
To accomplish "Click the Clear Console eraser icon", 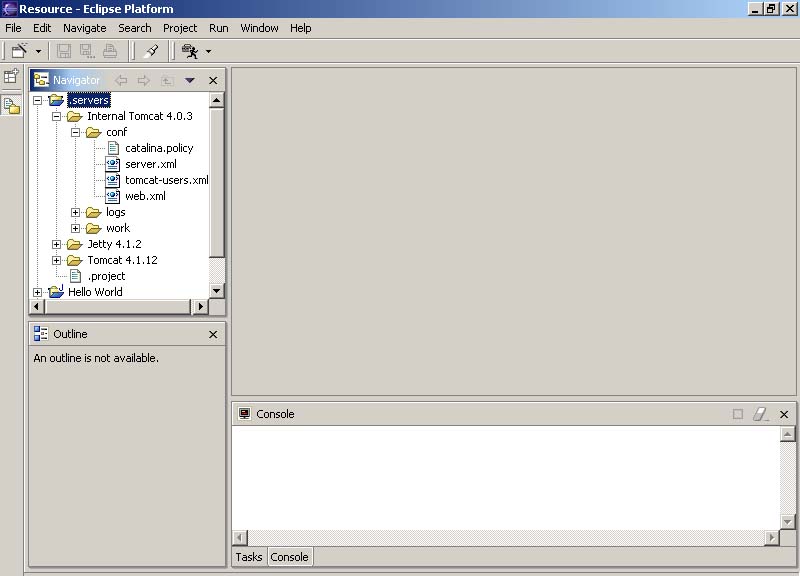I will click(x=761, y=414).
